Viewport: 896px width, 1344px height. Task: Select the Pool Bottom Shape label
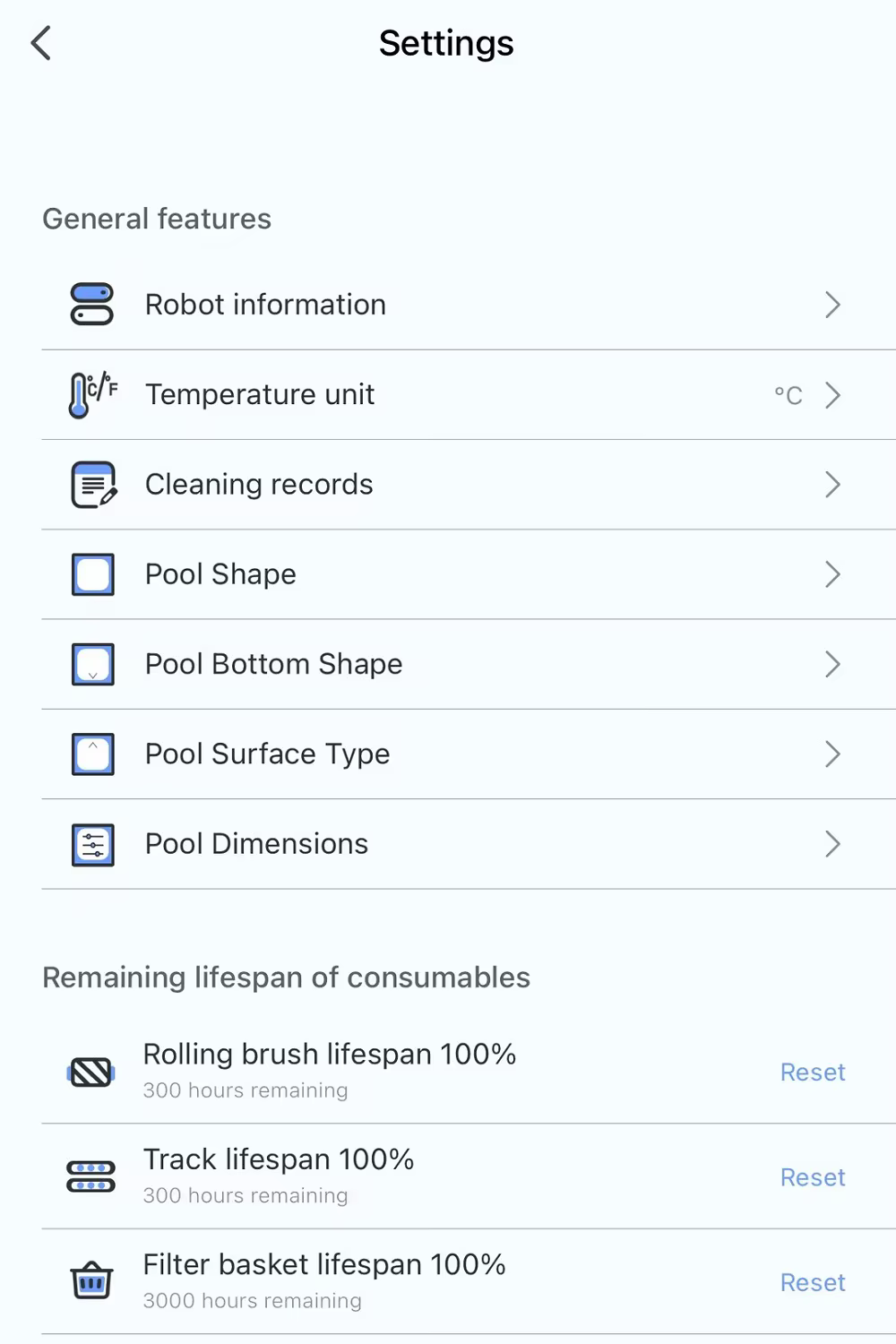pos(273,664)
